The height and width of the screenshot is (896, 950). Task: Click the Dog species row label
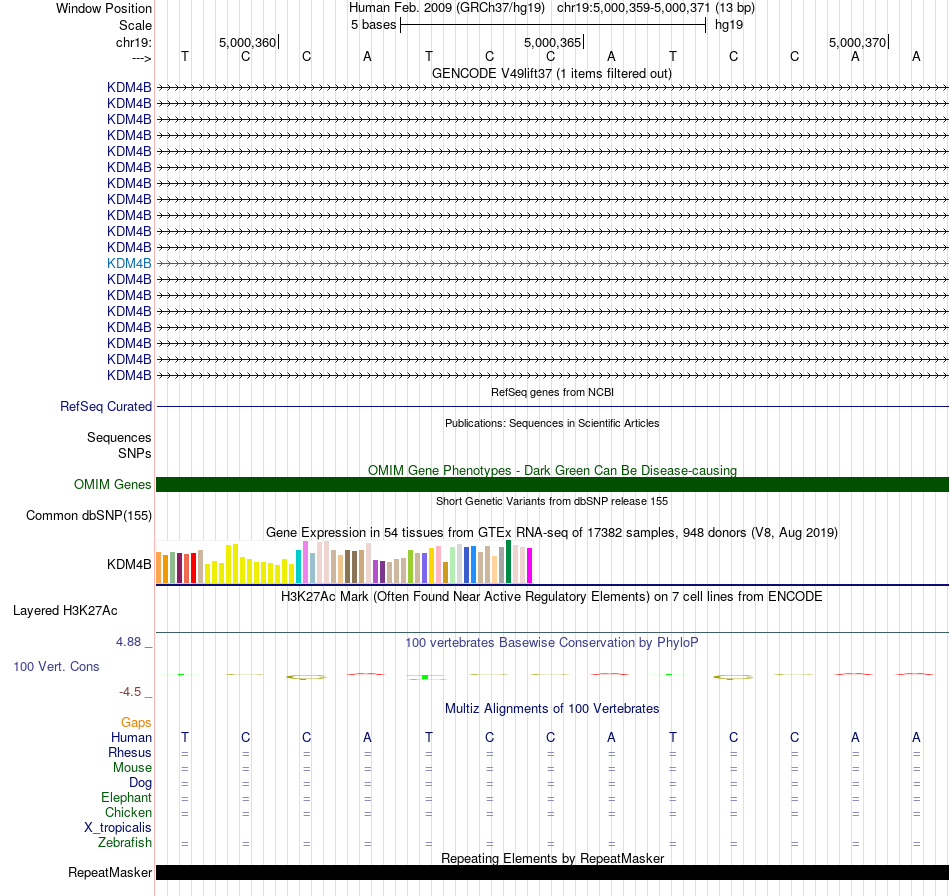pyautogui.click(x=140, y=783)
